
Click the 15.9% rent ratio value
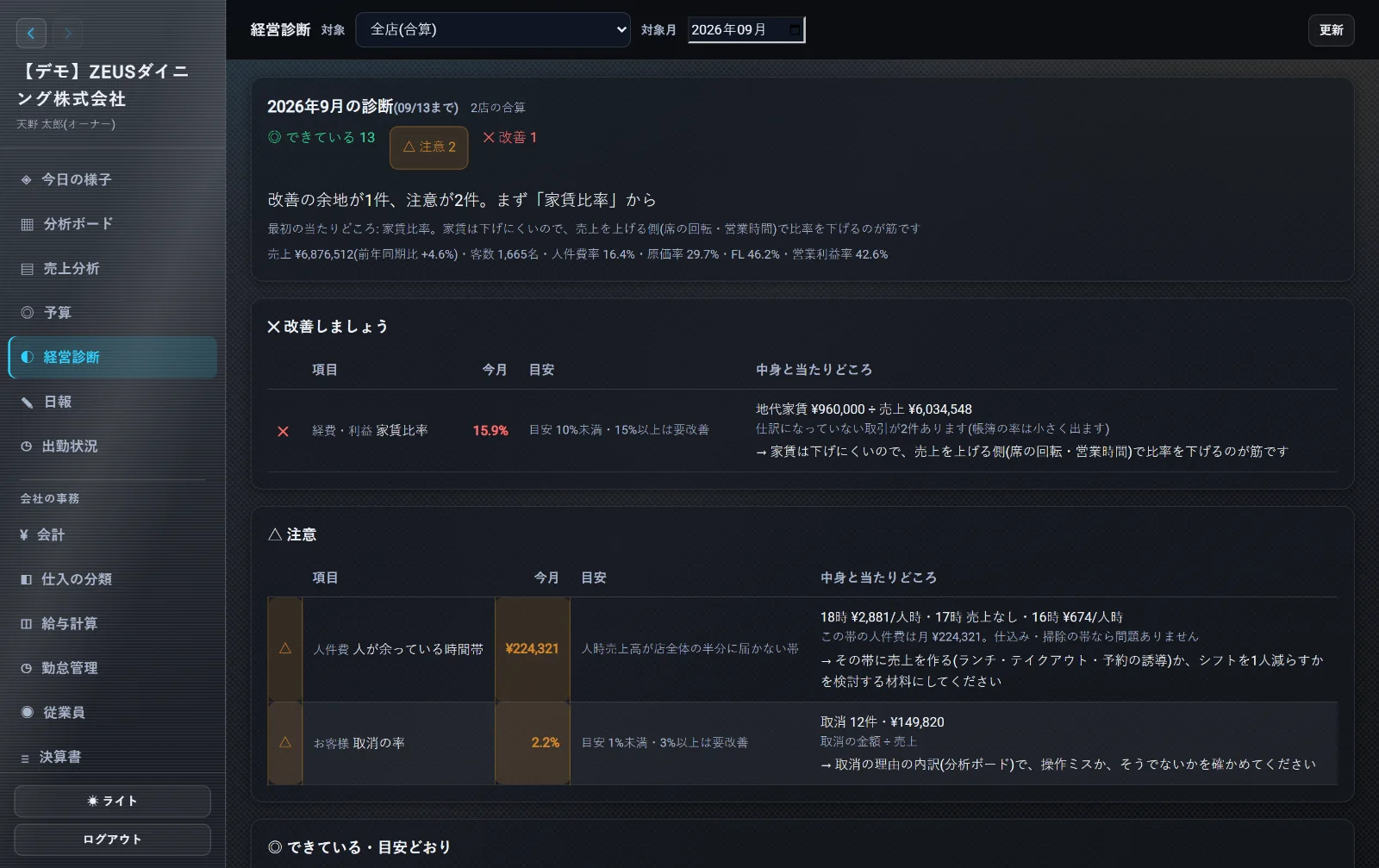pyautogui.click(x=490, y=431)
